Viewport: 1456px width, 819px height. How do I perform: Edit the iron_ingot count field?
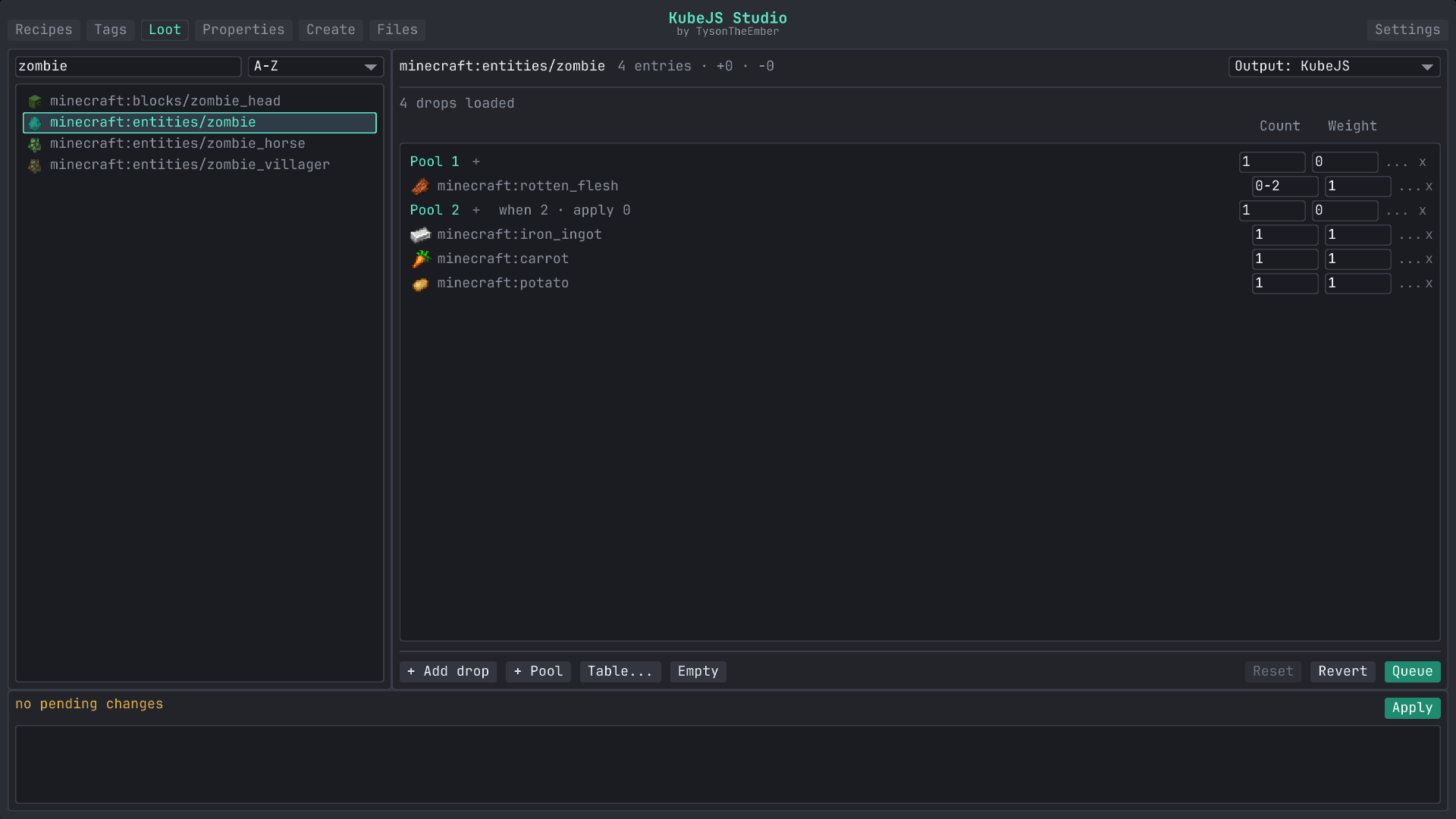pyautogui.click(x=1285, y=235)
